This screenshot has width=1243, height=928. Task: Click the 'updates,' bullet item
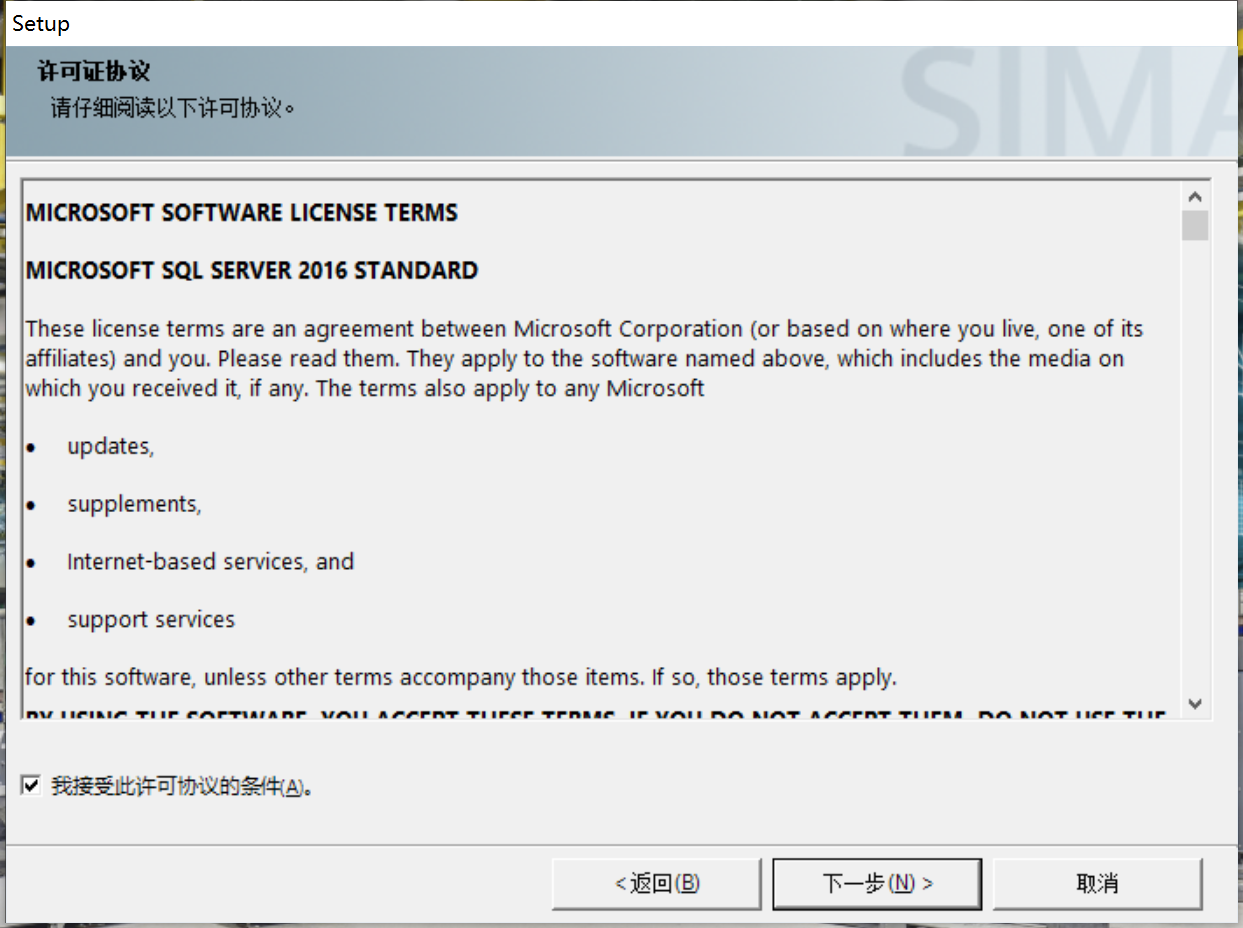[x=111, y=447]
